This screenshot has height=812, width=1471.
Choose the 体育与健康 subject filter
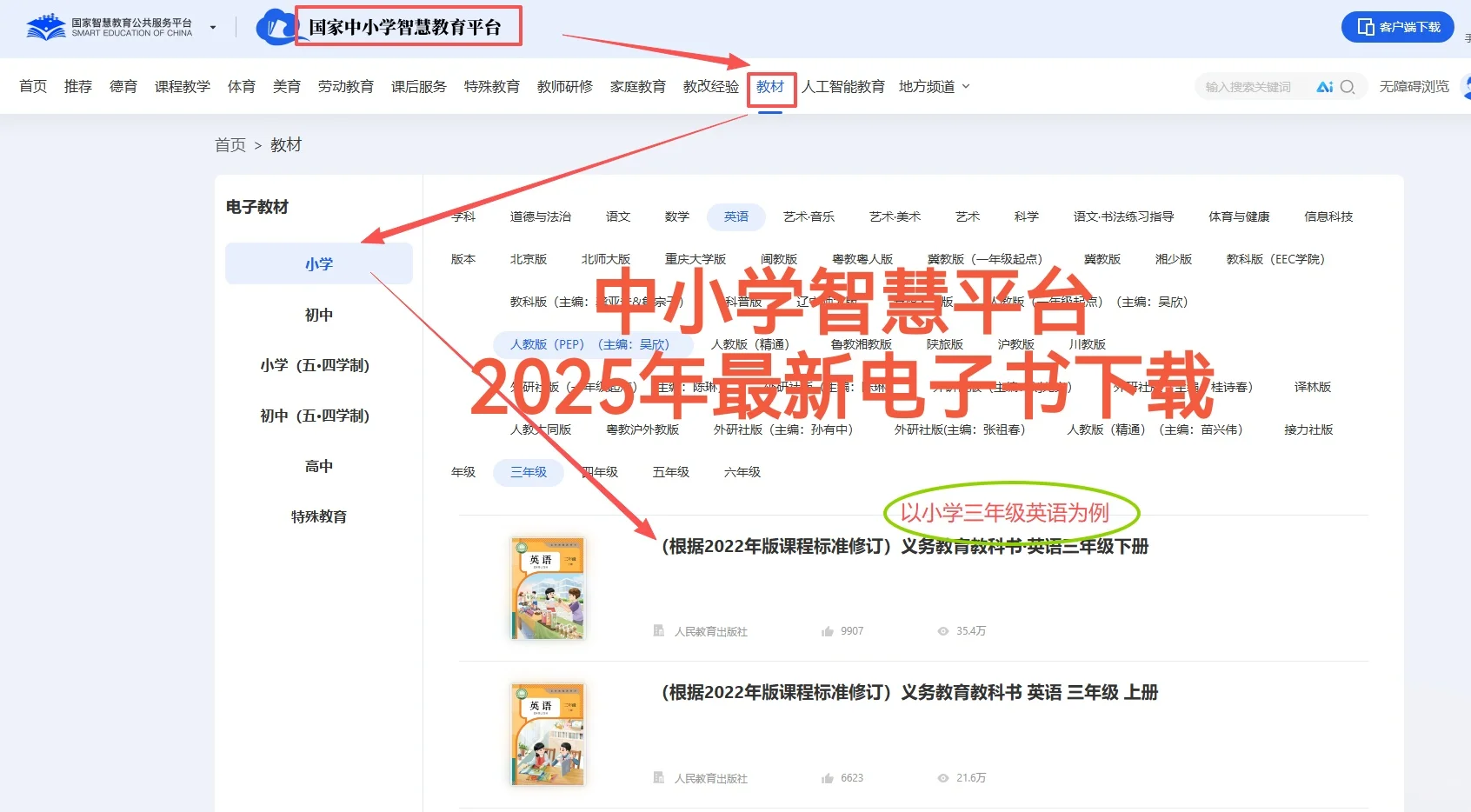click(1240, 216)
